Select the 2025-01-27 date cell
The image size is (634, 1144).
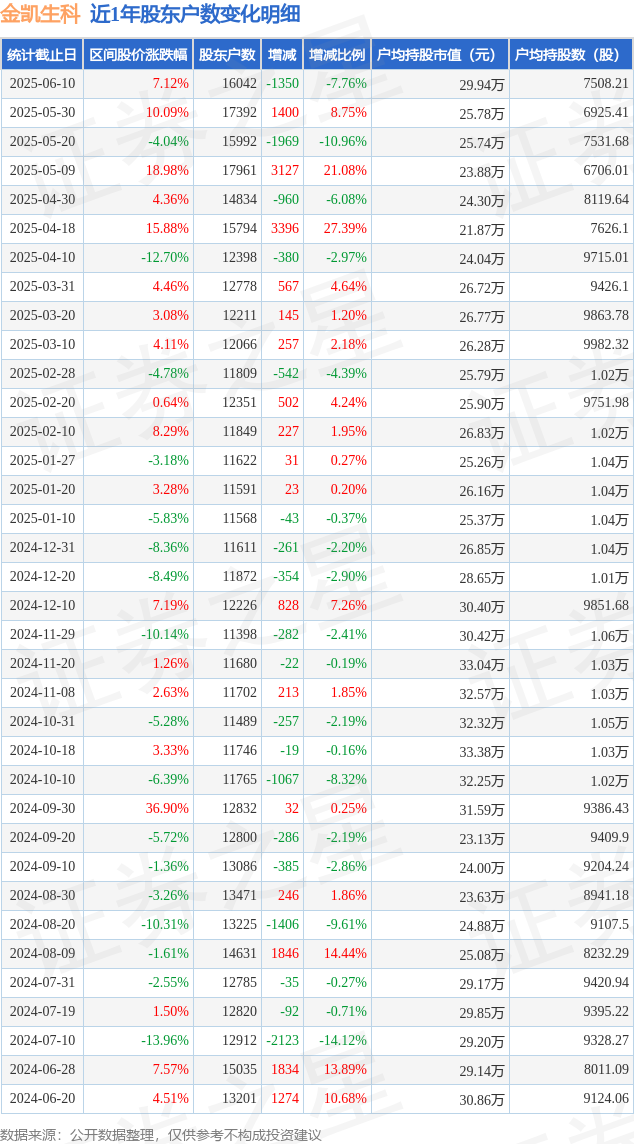(42, 460)
